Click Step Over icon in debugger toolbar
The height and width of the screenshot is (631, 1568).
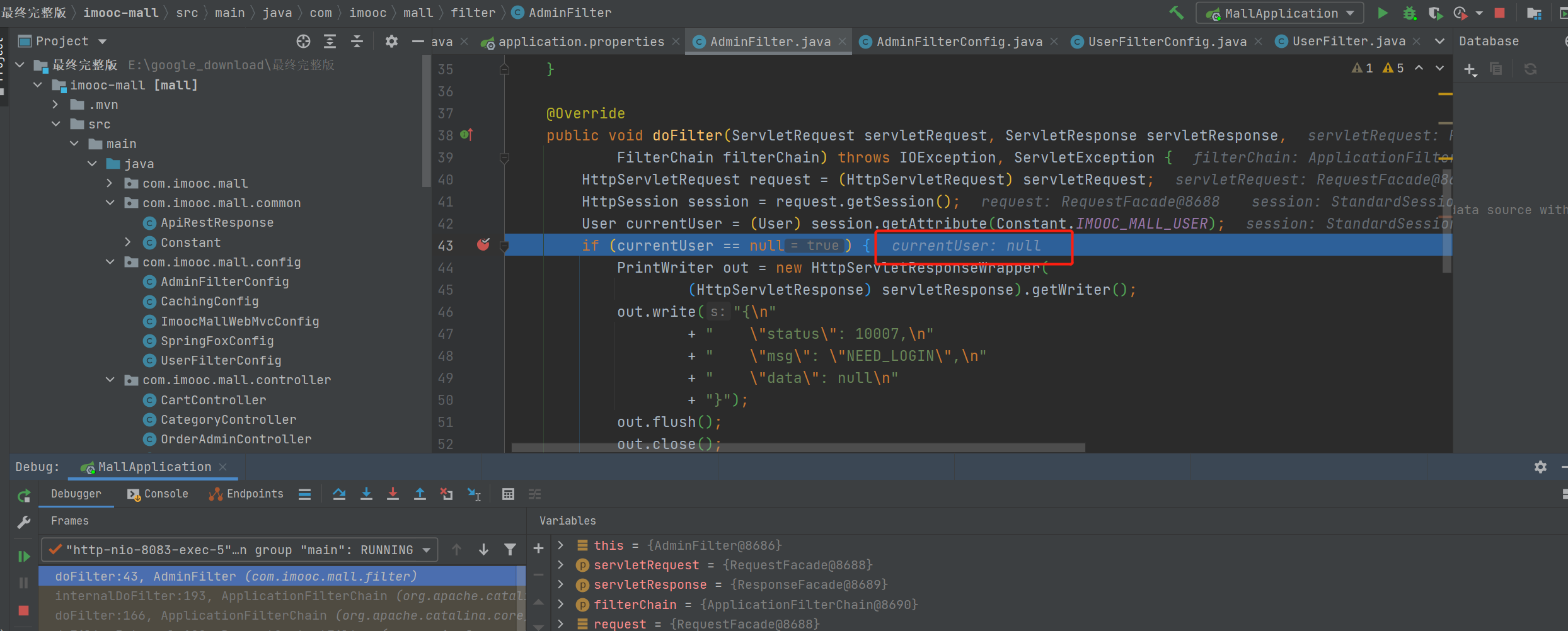(x=339, y=494)
